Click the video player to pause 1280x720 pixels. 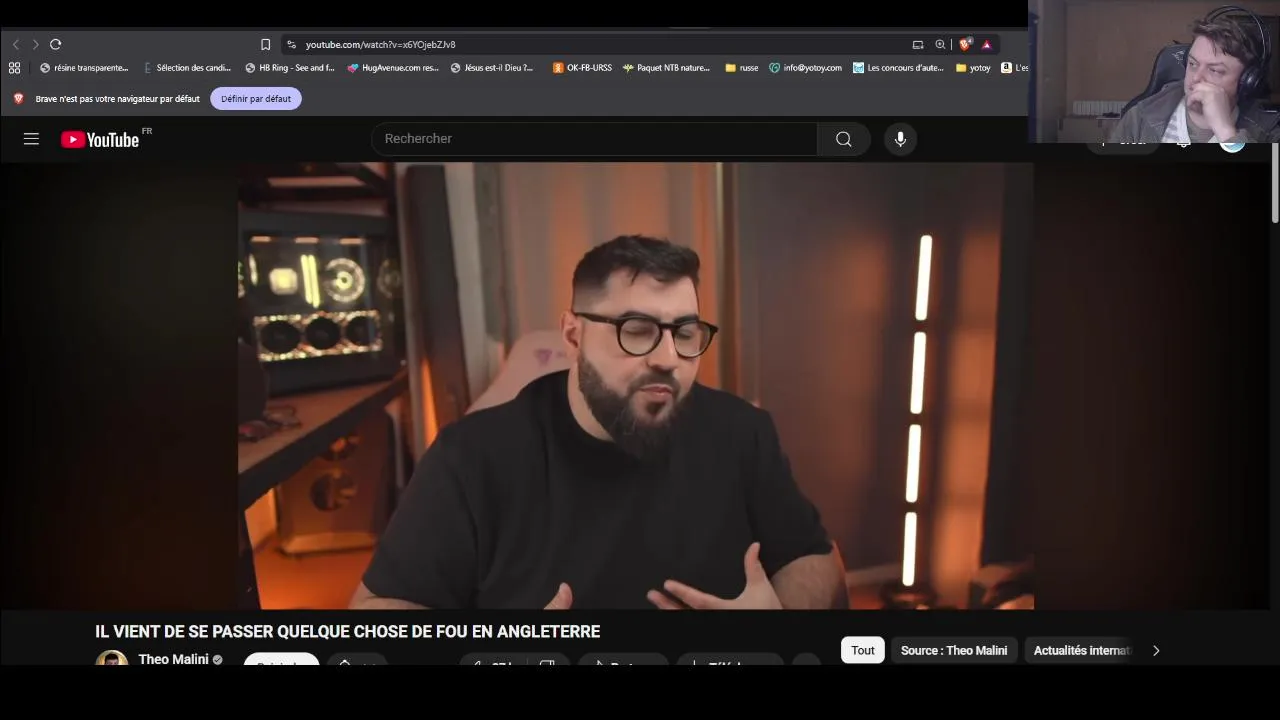pyautogui.click(x=635, y=386)
